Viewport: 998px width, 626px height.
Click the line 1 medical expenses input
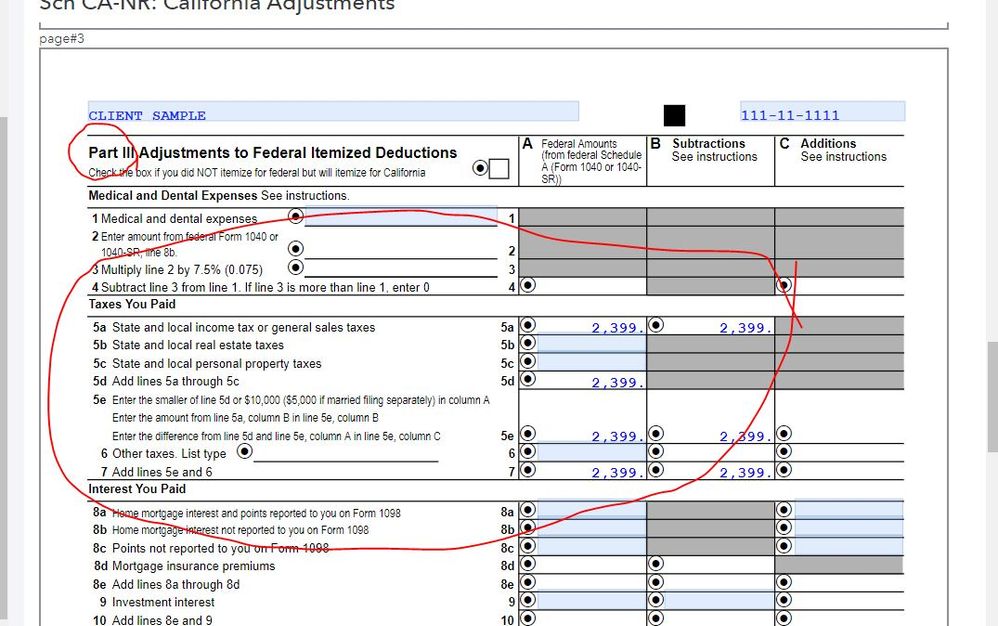tap(400, 217)
